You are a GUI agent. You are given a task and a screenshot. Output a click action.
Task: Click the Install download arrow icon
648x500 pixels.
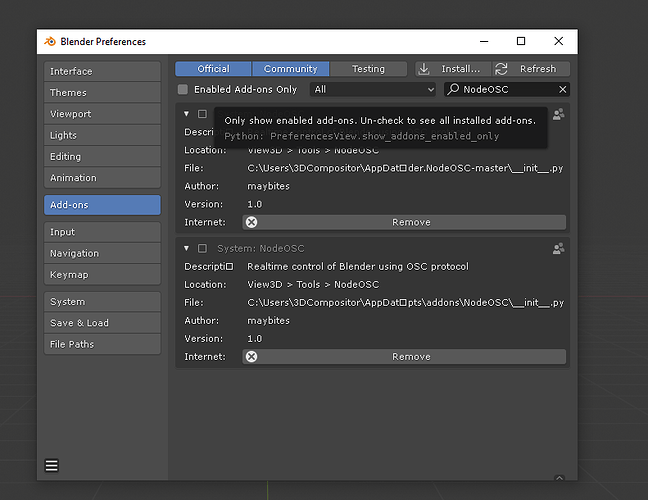pos(424,69)
